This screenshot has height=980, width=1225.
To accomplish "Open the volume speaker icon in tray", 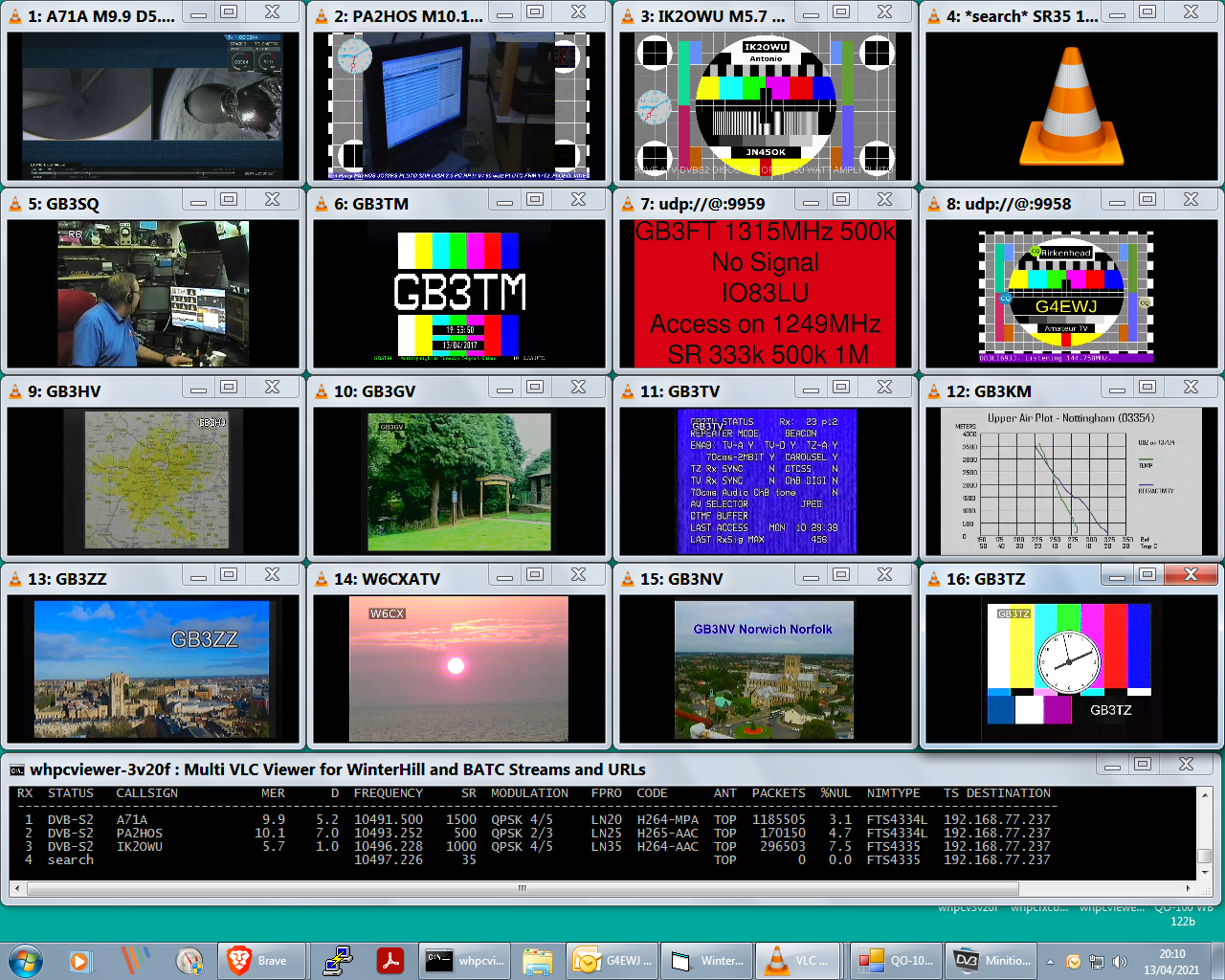I will click(1119, 962).
